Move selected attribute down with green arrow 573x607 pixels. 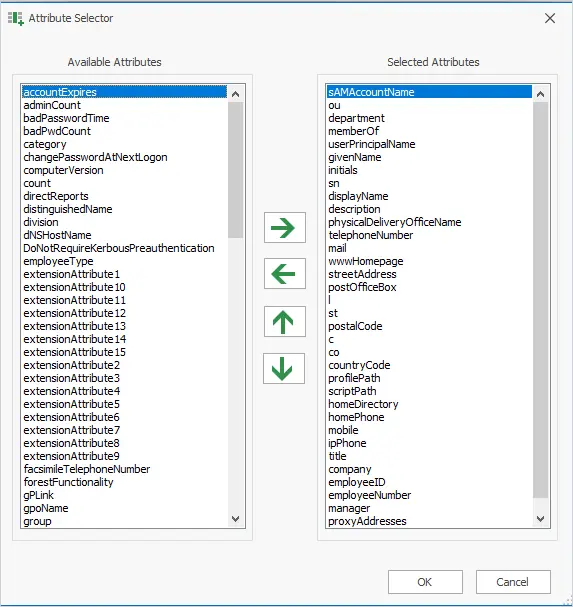click(284, 368)
